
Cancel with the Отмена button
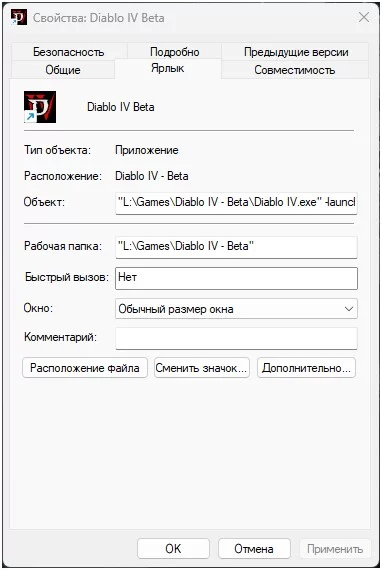[254, 549]
